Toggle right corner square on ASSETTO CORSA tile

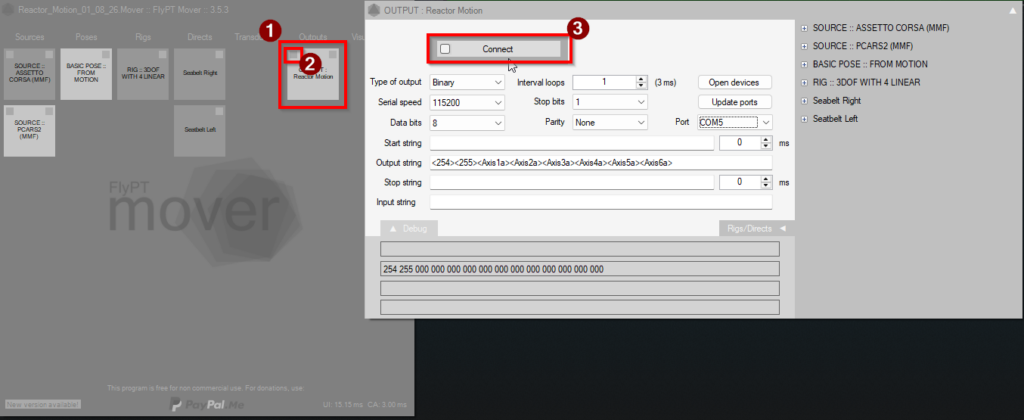50,54
